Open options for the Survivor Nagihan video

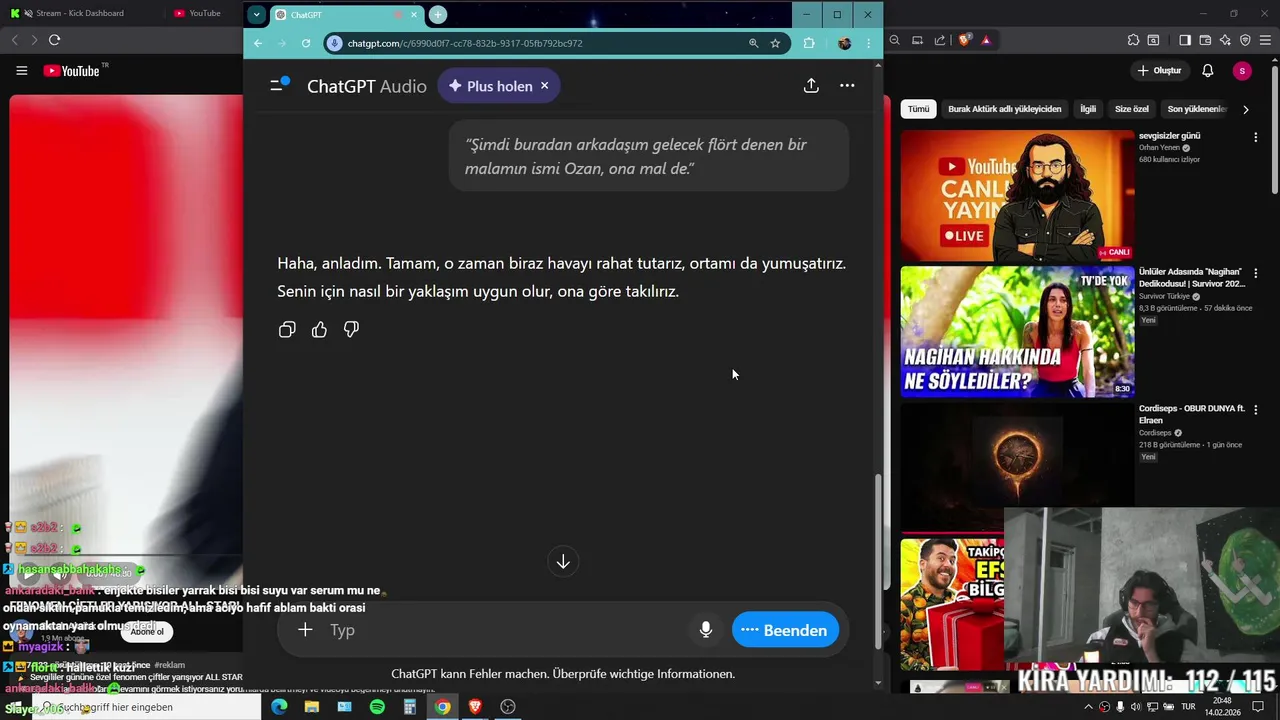point(1256,273)
